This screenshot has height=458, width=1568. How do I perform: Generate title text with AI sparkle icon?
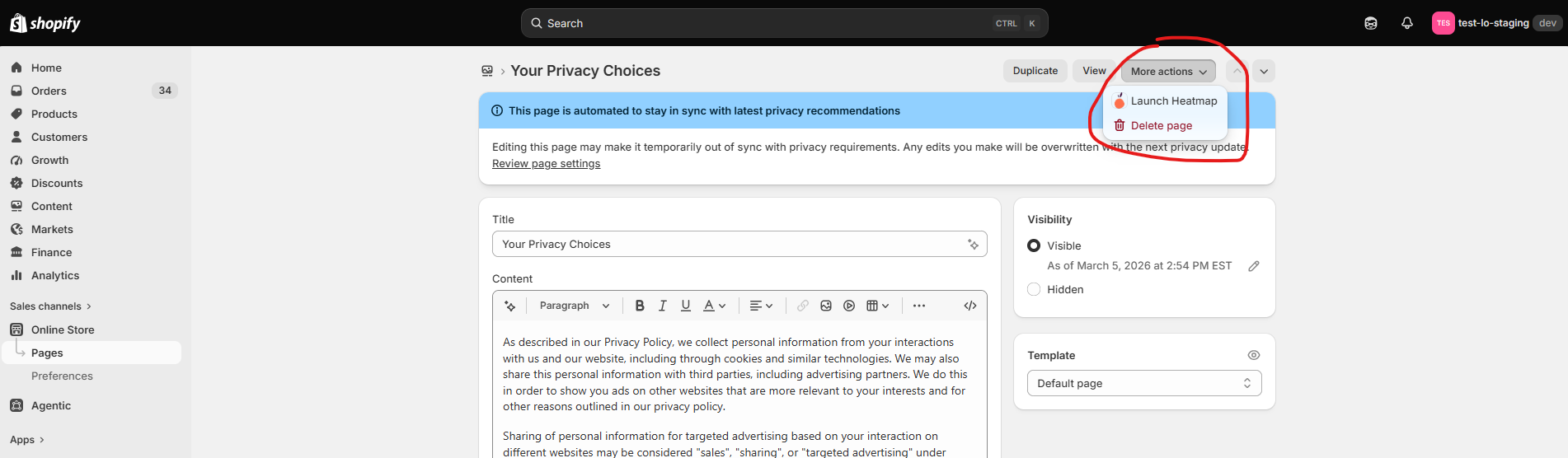point(974,245)
